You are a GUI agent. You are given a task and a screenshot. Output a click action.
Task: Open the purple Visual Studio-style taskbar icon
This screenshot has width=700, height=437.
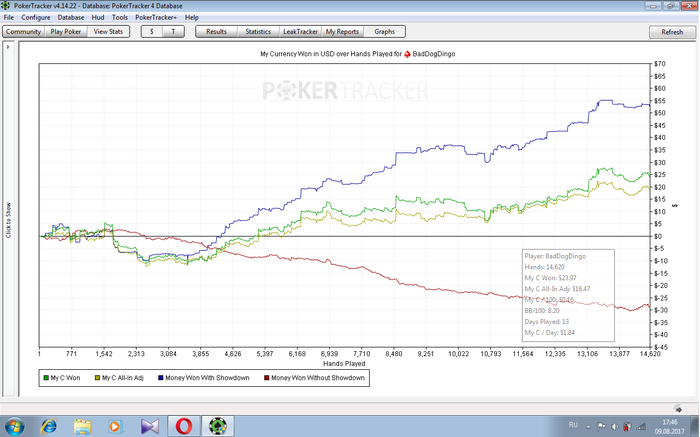pyautogui.click(x=150, y=427)
